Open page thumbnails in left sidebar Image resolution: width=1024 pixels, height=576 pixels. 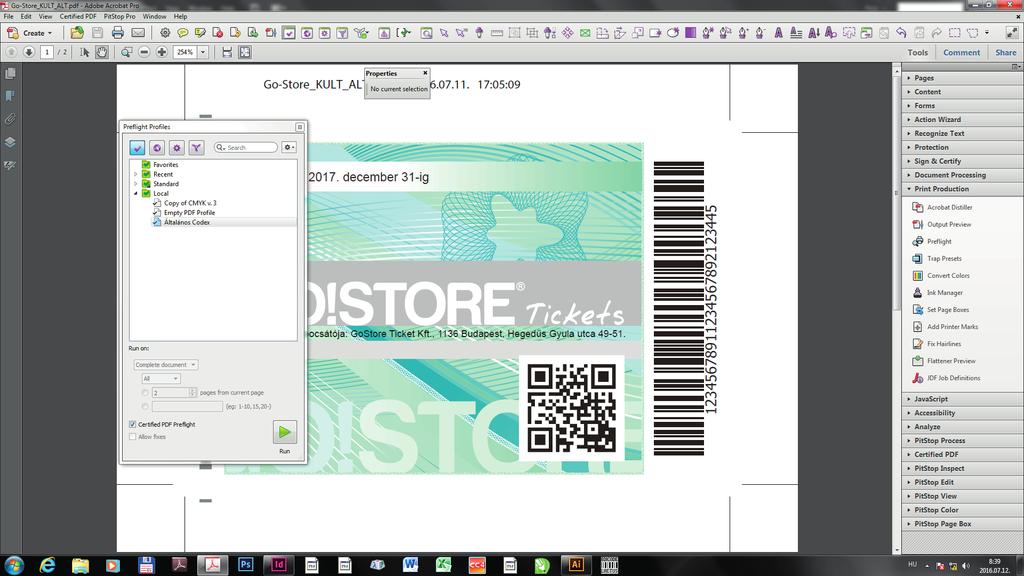click(10, 74)
